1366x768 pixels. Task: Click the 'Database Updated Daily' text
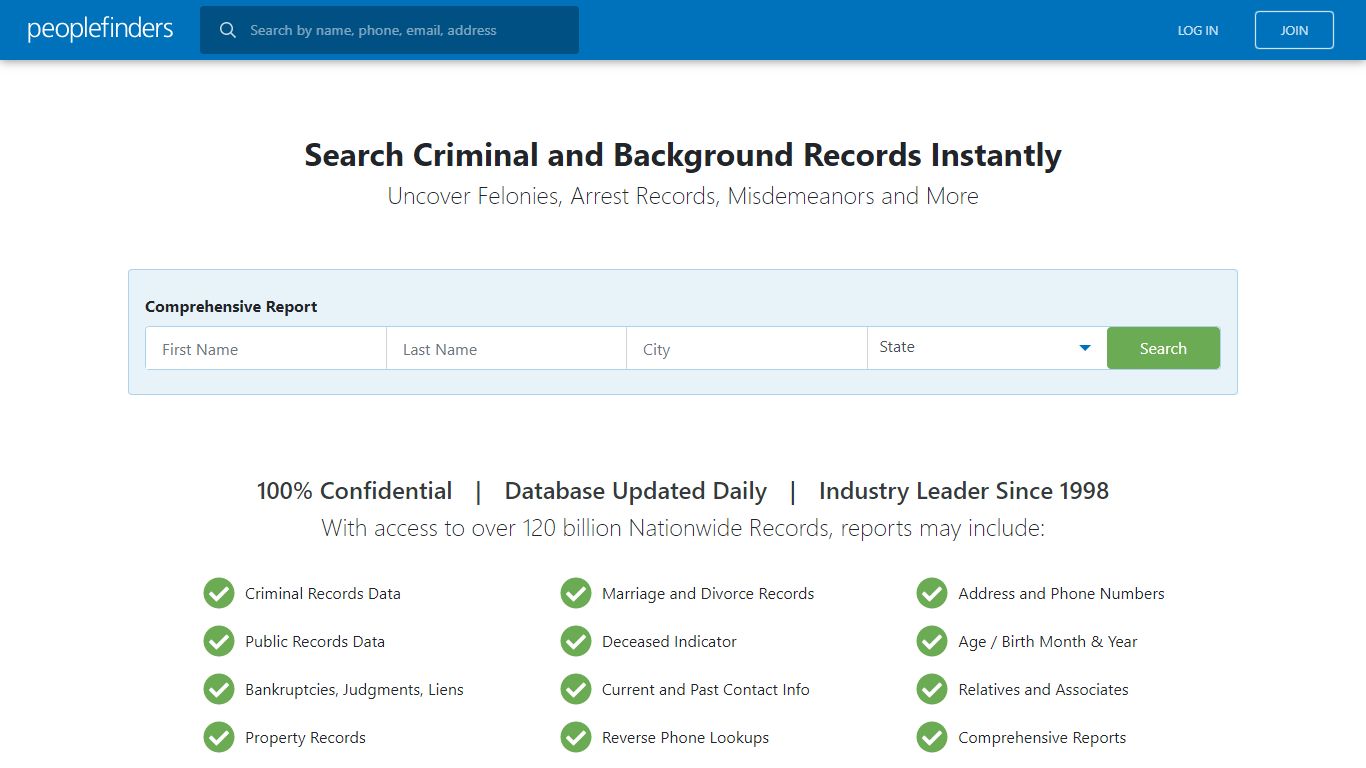[x=636, y=491]
